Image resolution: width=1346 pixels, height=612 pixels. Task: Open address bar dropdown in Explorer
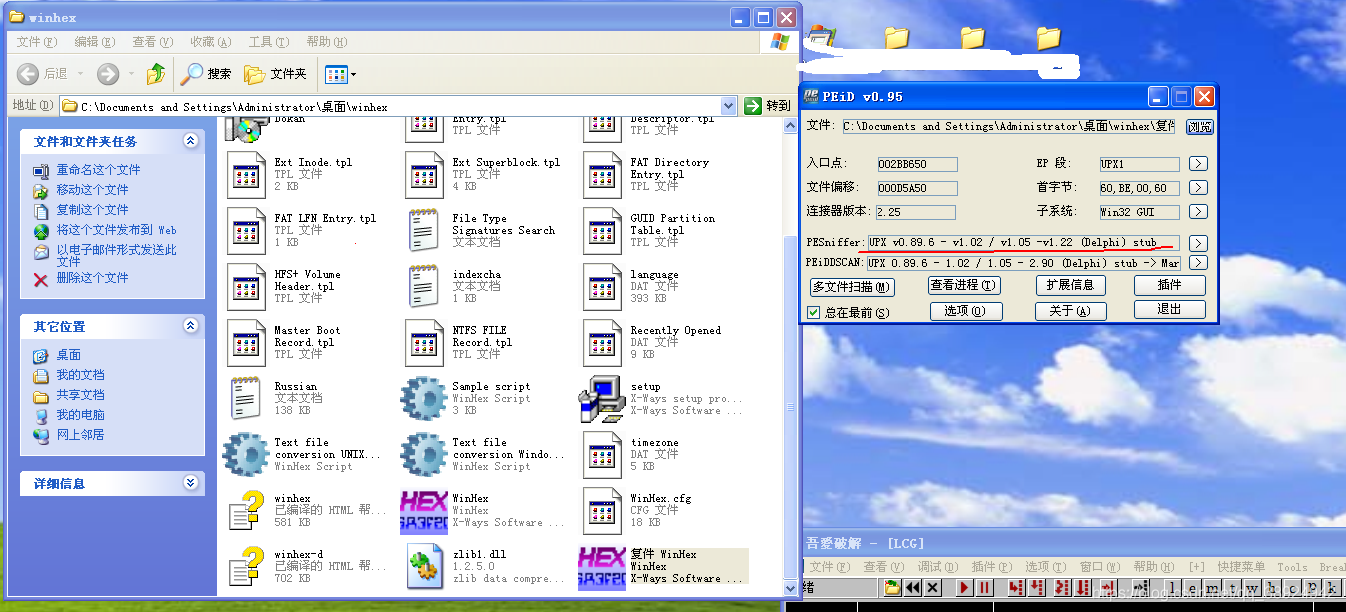728,106
